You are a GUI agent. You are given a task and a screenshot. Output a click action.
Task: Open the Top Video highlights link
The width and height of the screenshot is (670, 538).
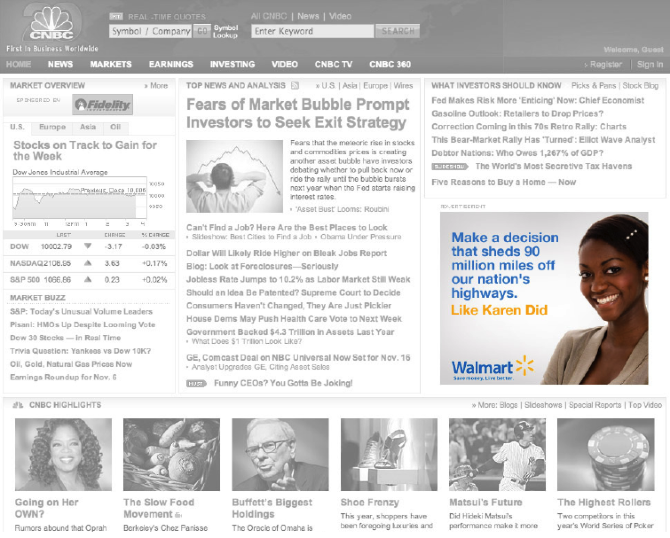tap(645, 405)
